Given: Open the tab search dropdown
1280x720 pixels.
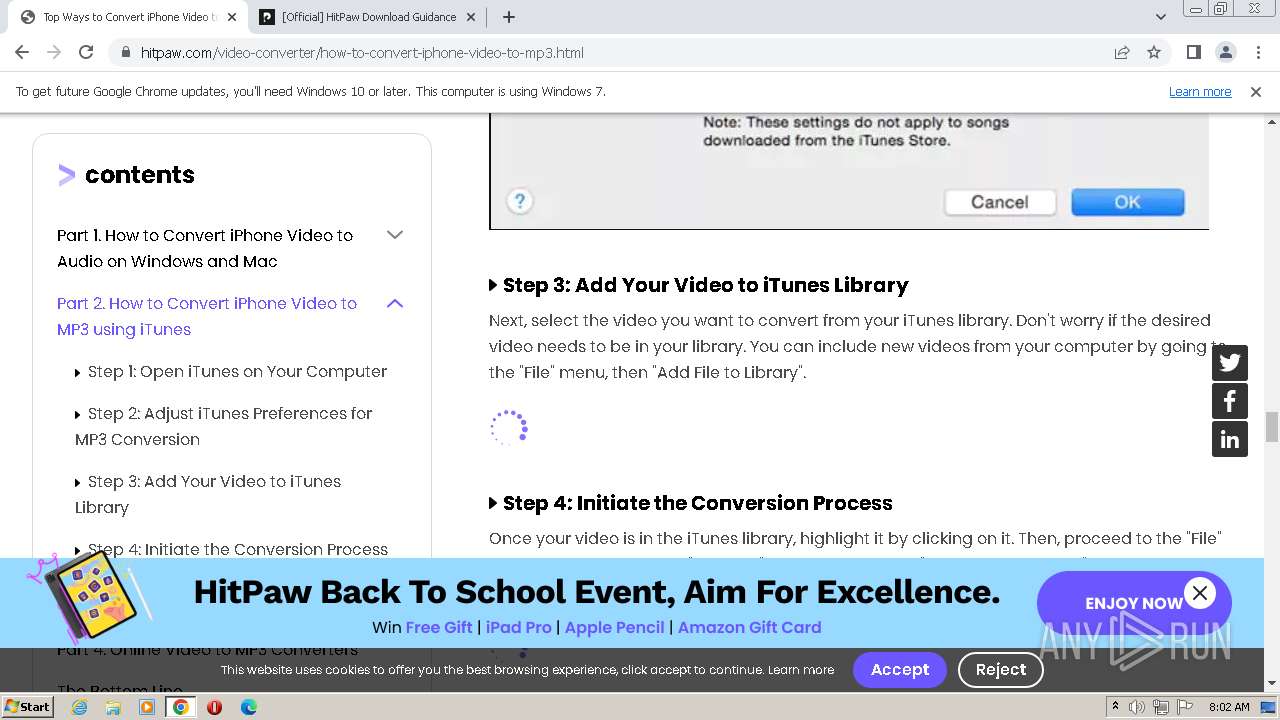Looking at the screenshot, I should (1160, 17).
